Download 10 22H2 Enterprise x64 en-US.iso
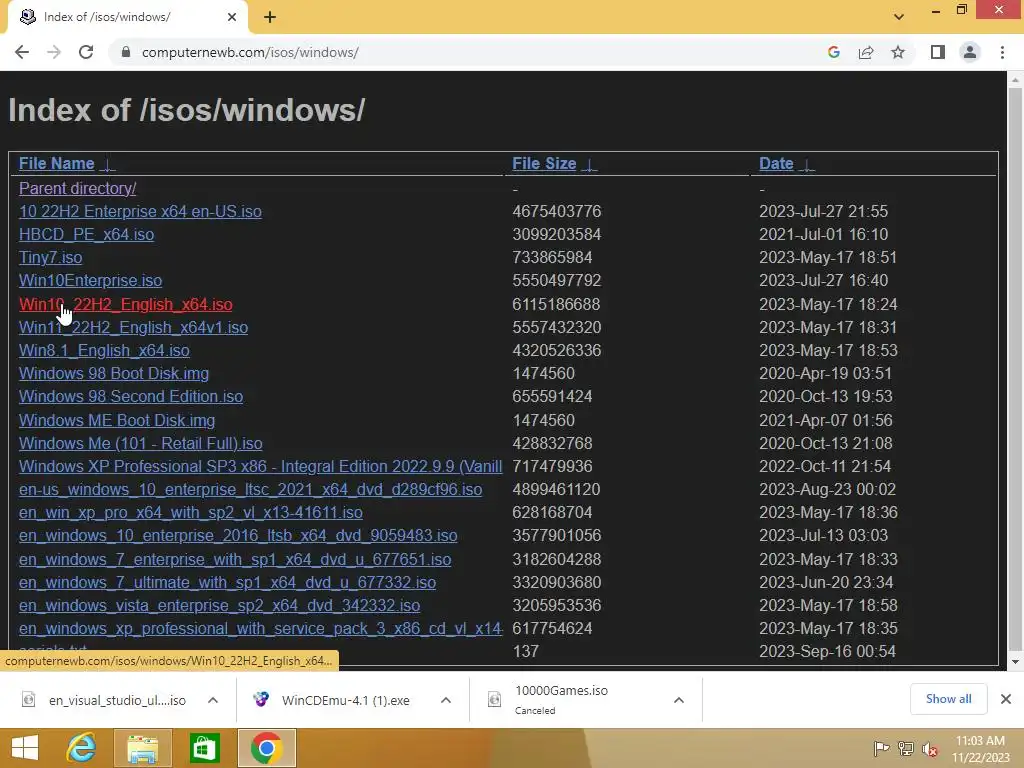Viewport: 1024px width, 768px height. (x=140, y=212)
